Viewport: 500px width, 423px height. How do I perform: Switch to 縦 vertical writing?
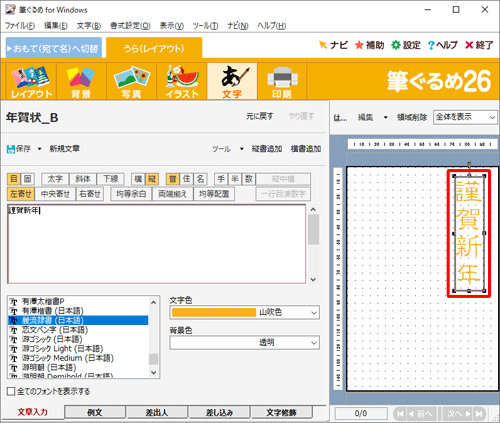click(152, 179)
